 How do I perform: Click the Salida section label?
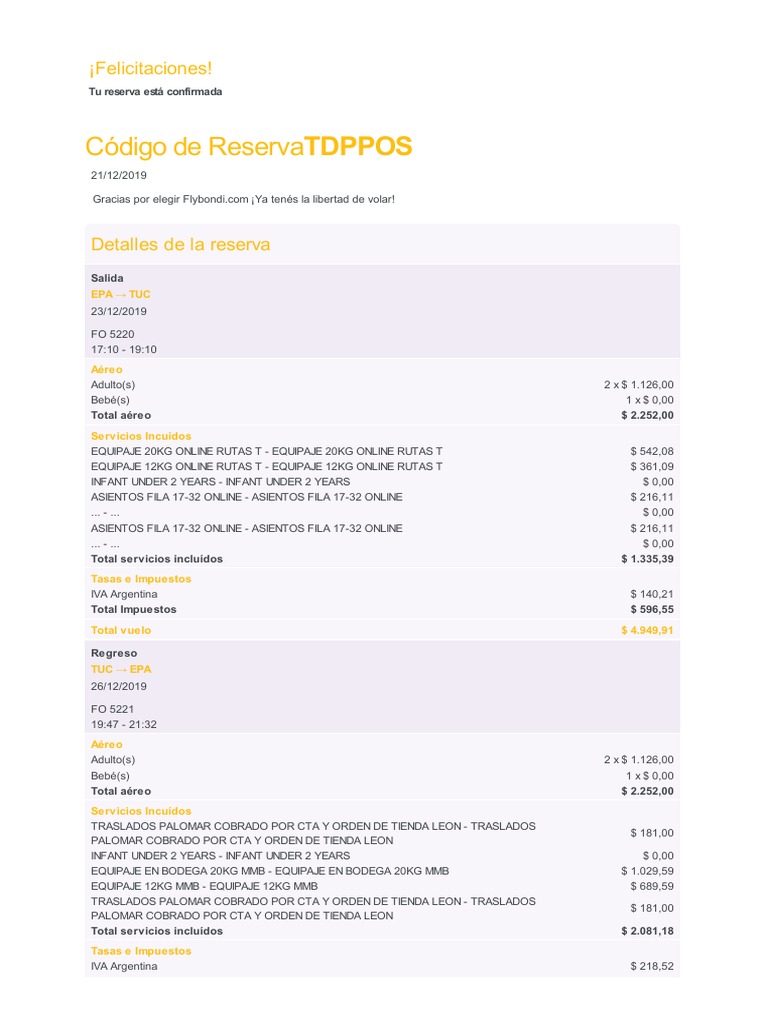(x=107, y=277)
